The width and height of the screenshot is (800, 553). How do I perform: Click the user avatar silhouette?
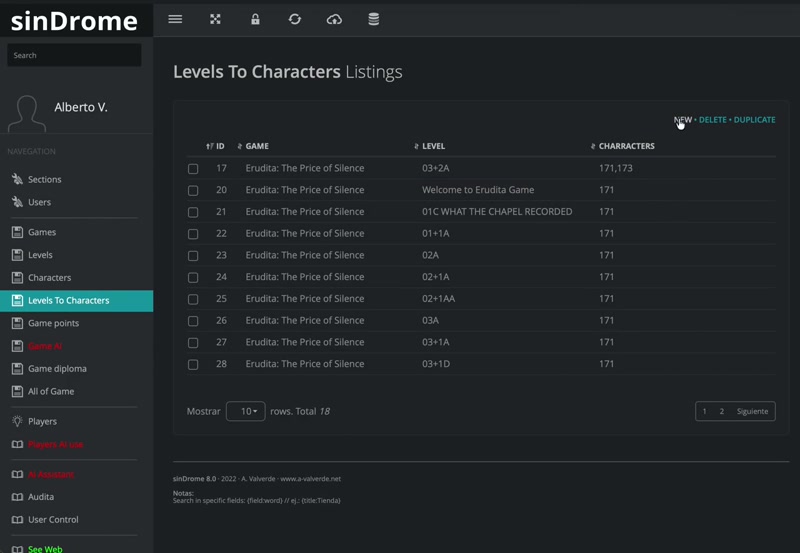(27, 113)
